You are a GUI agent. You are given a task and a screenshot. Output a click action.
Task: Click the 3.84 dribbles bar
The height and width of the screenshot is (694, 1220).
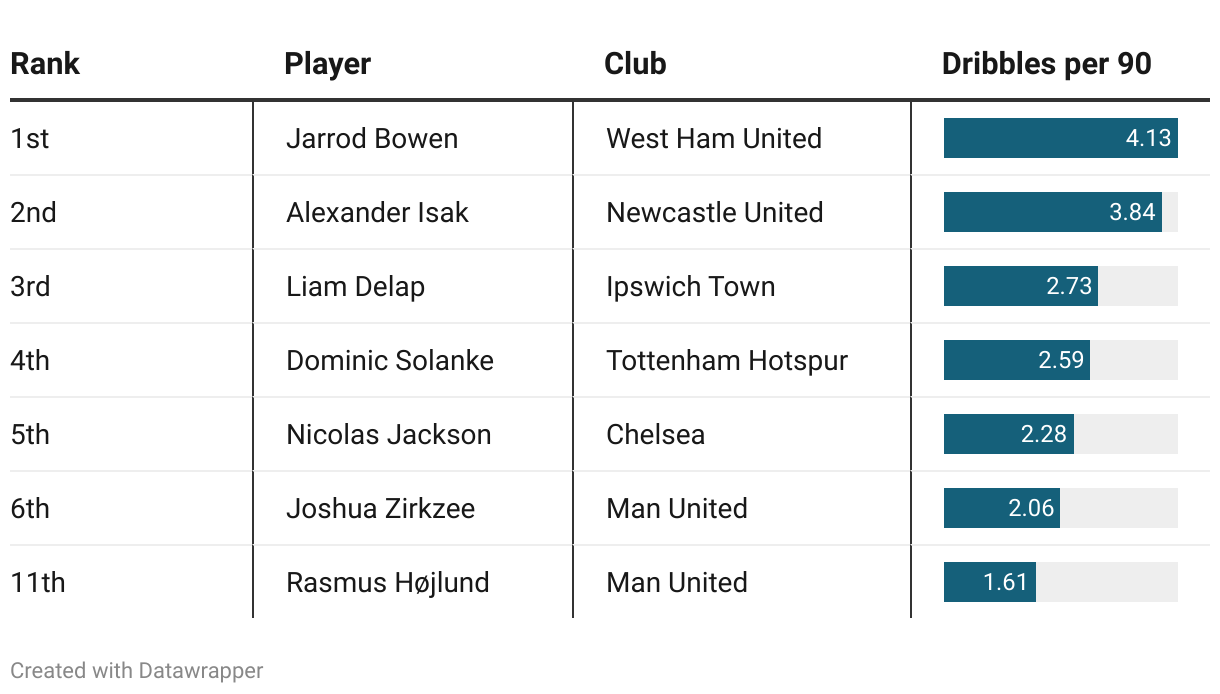(1053, 212)
